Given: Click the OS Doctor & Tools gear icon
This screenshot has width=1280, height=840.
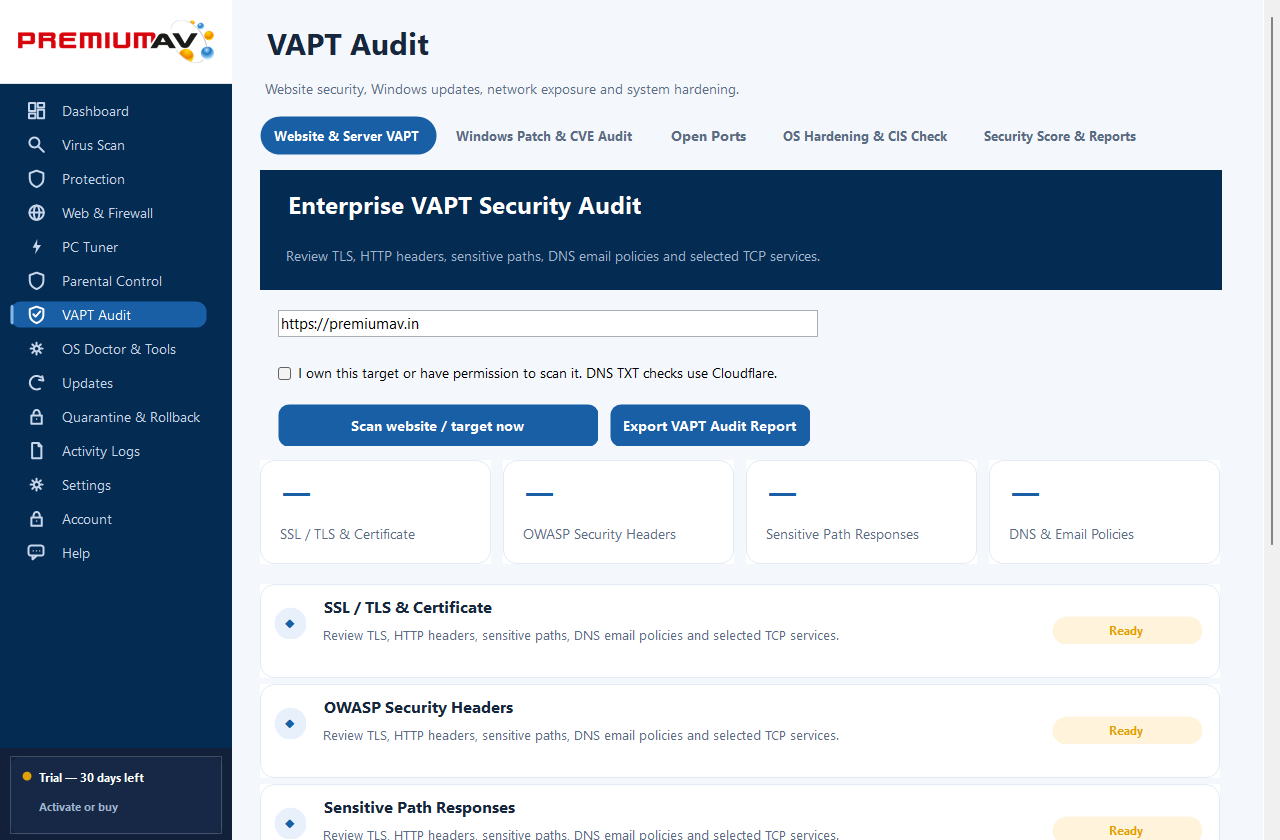Looking at the screenshot, I should pos(37,349).
